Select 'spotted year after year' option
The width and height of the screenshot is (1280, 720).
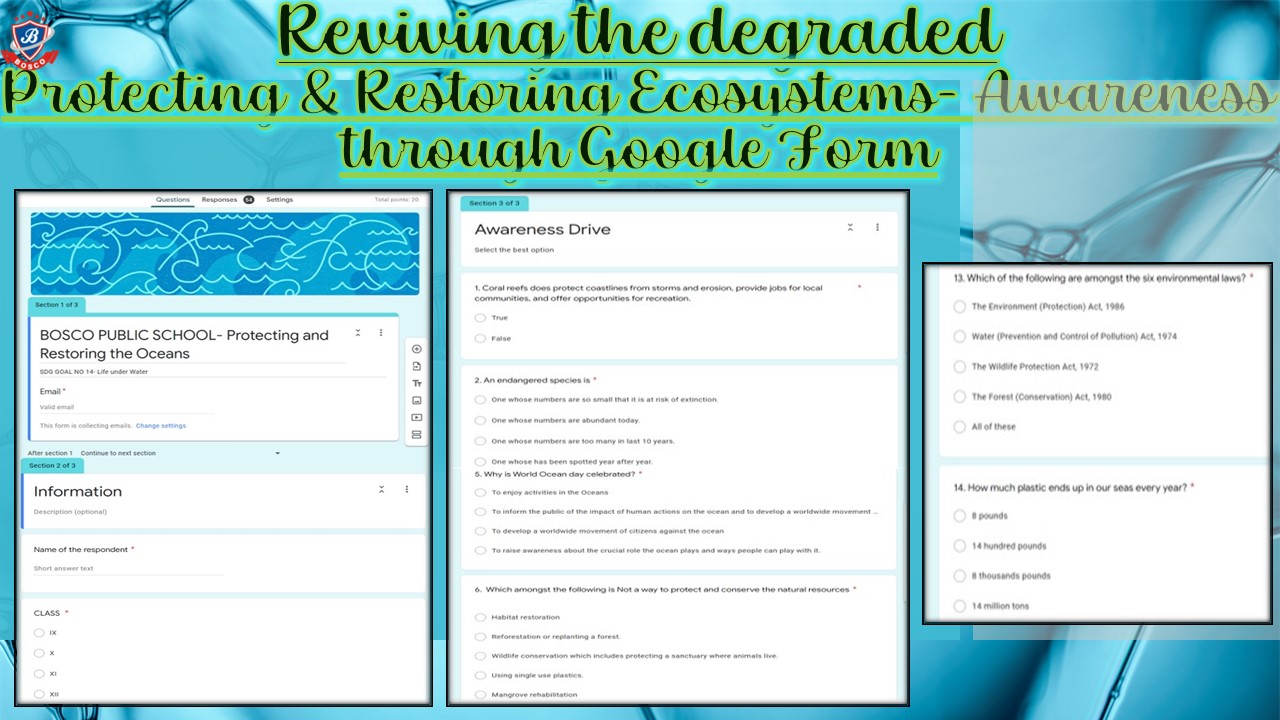480,462
